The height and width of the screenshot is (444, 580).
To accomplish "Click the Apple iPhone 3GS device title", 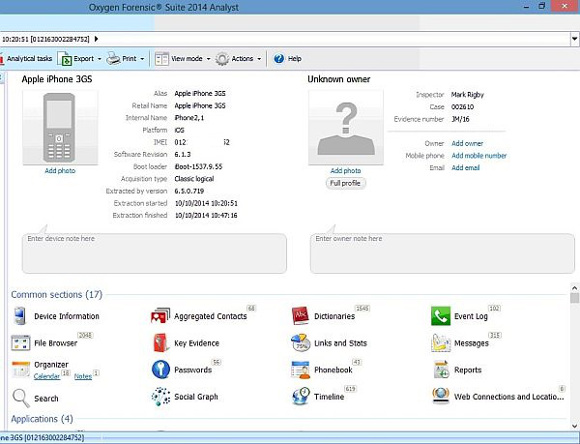I will pyautogui.click(x=57, y=79).
